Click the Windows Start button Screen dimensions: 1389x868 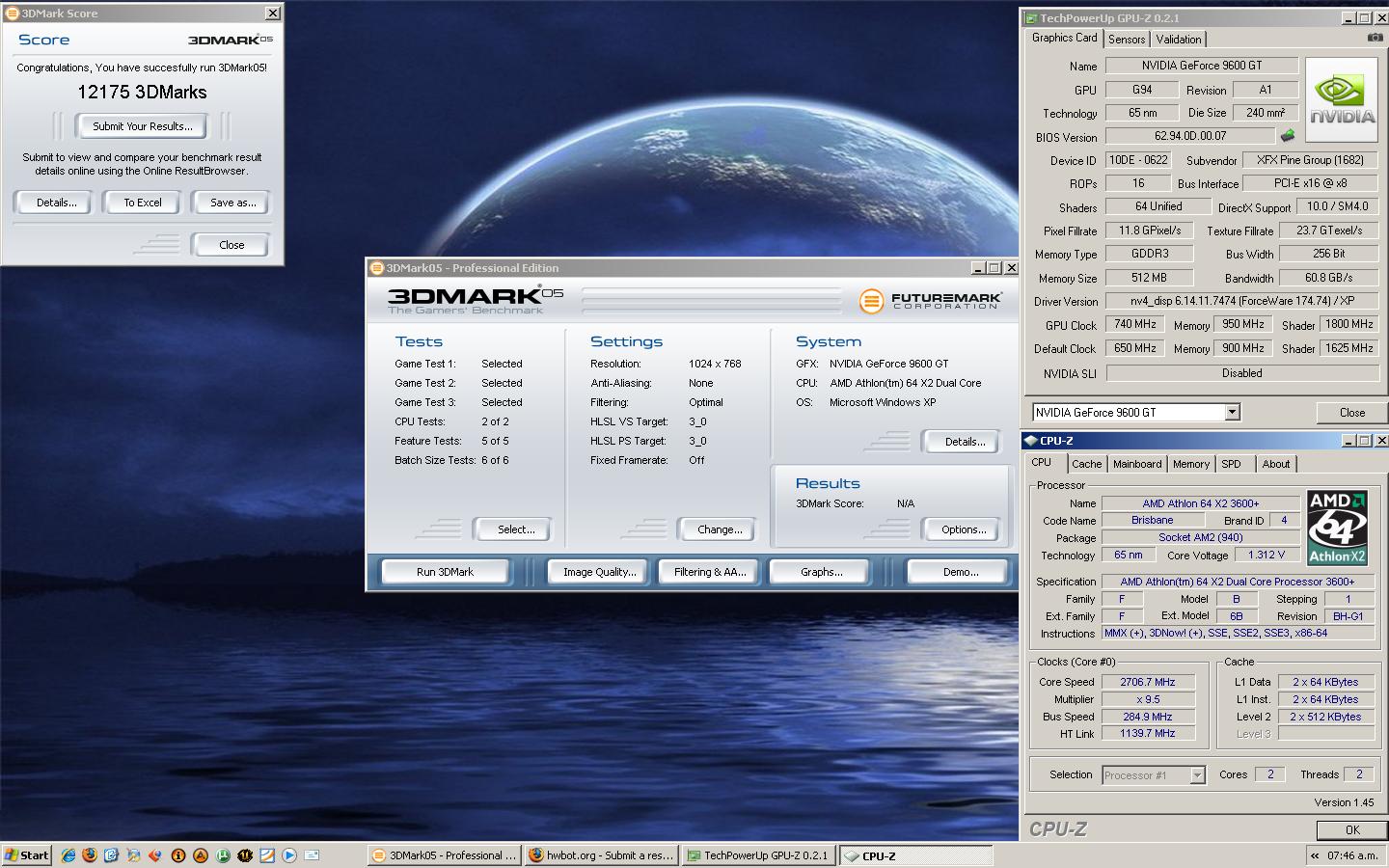point(27,855)
